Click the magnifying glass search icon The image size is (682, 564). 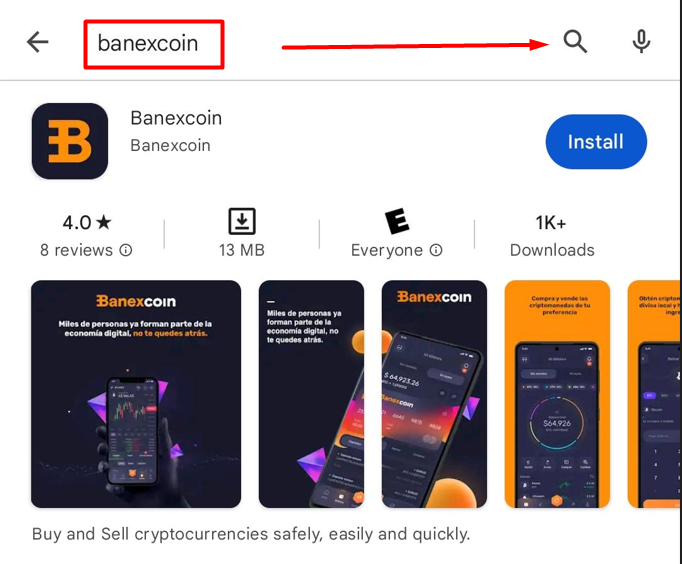(x=575, y=42)
